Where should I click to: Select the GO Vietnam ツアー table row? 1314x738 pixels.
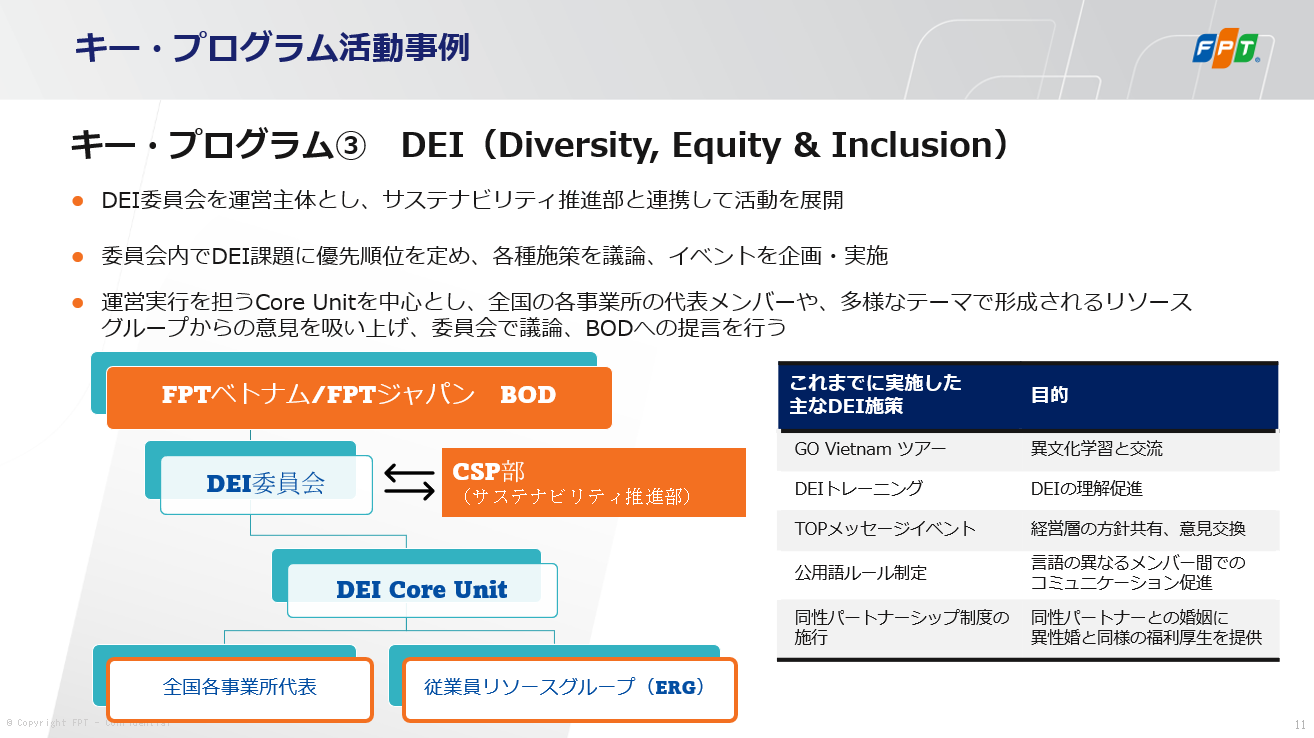pyautogui.click(x=1028, y=450)
